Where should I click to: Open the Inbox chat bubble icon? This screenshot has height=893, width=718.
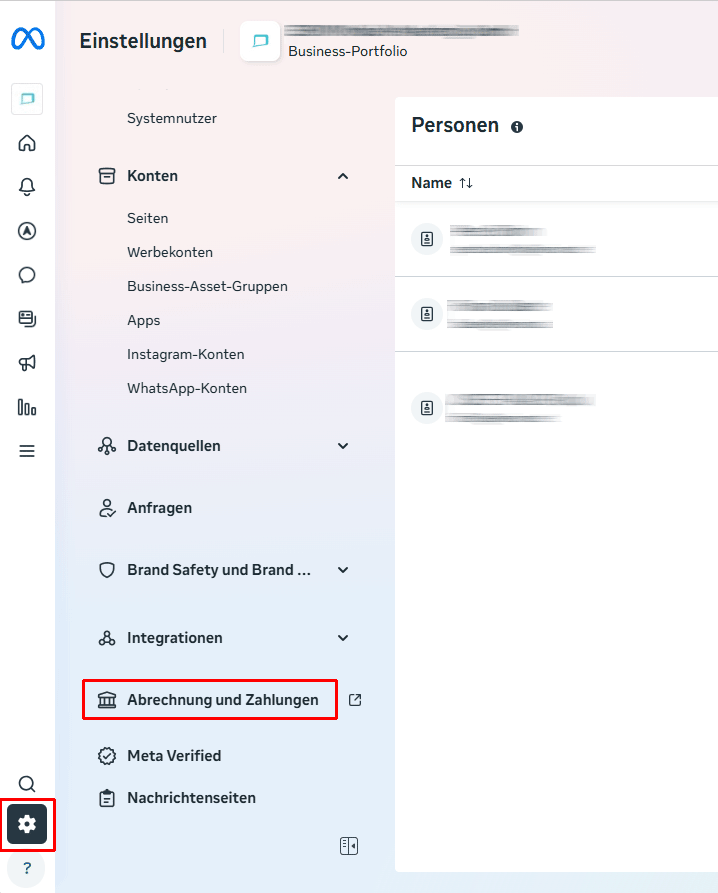click(x=27, y=275)
